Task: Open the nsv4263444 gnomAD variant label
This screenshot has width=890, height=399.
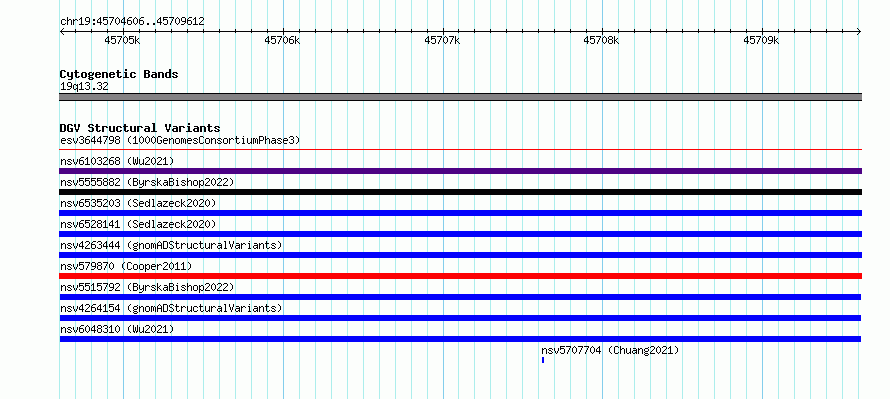Action: [171, 245]
